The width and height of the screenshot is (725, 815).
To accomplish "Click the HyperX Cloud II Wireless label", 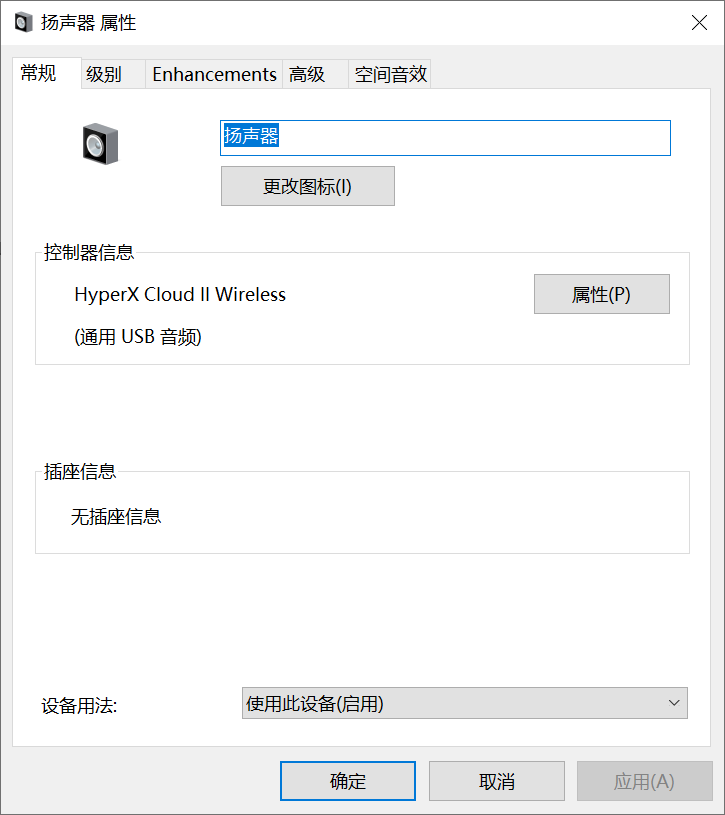I will (180, 294).
